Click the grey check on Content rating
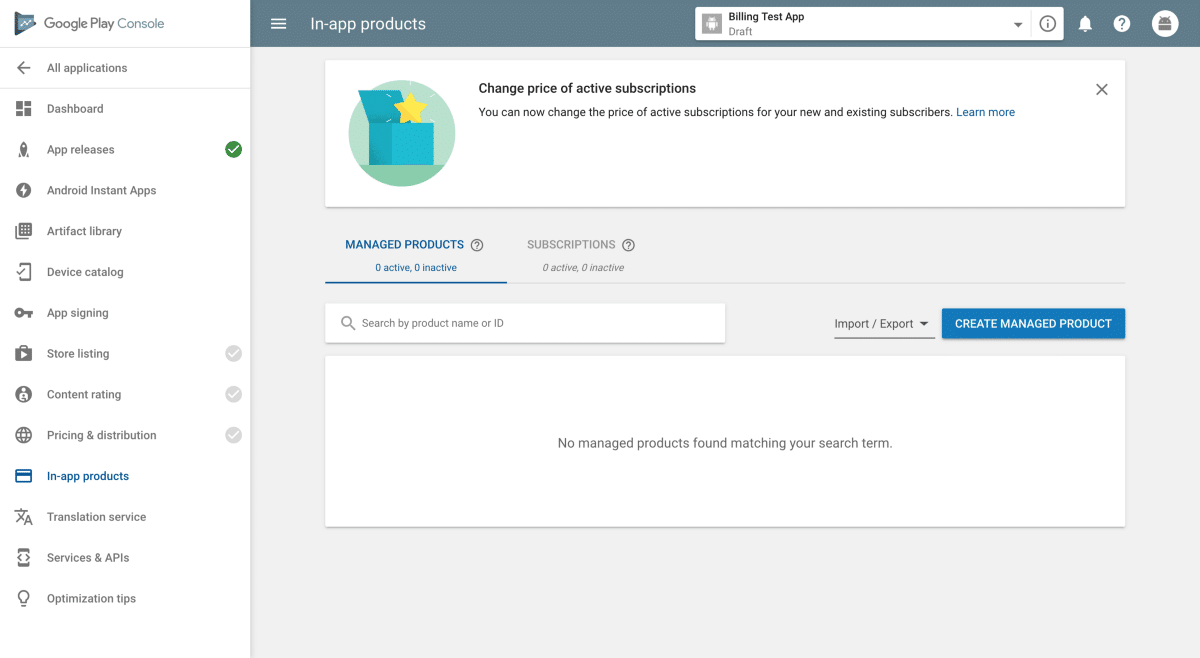This screenshot has height=658, width=1200. click(x=233, y=394)
